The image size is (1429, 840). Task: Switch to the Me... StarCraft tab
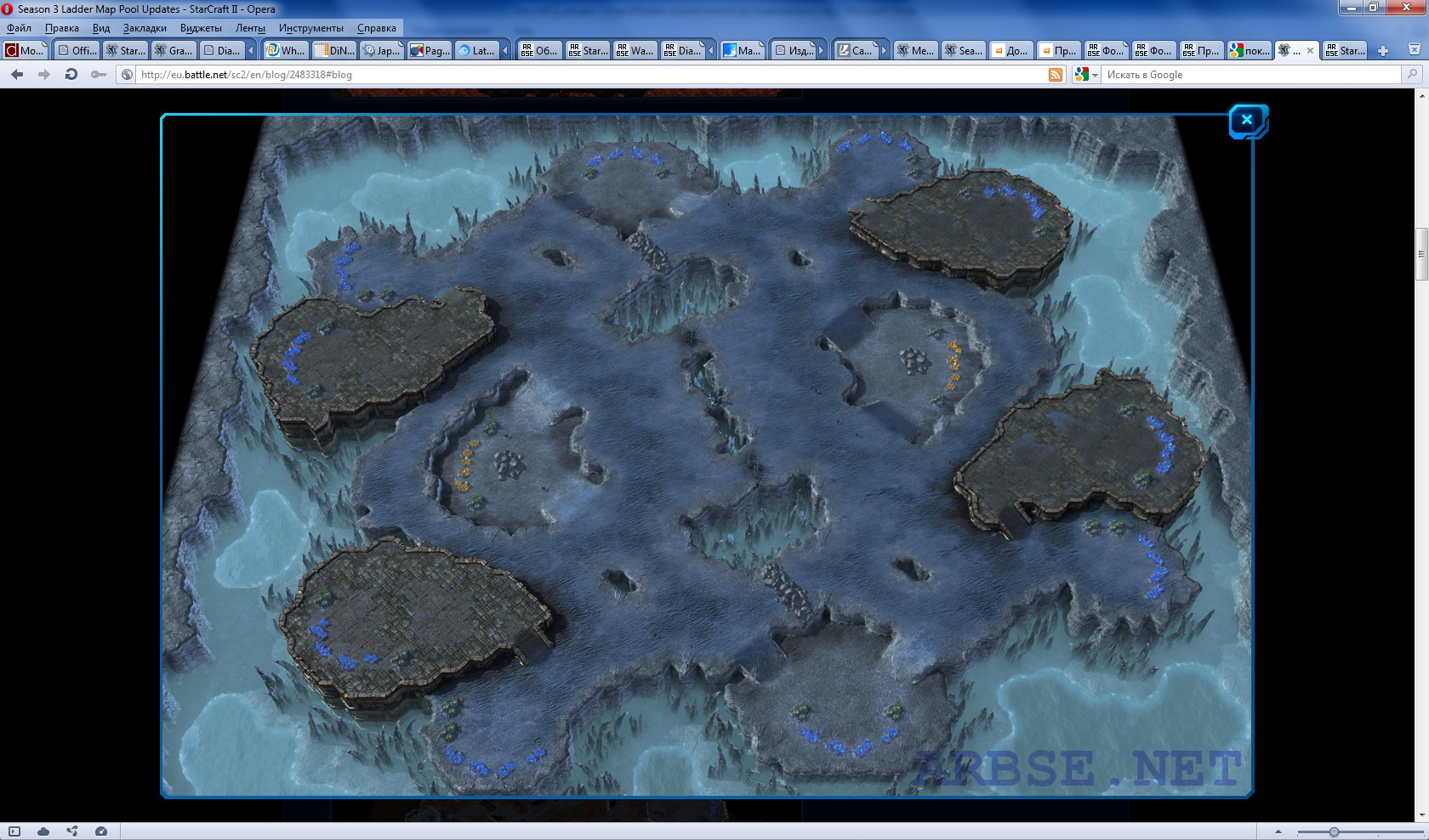pyautogui.click(x=915, y=51)
